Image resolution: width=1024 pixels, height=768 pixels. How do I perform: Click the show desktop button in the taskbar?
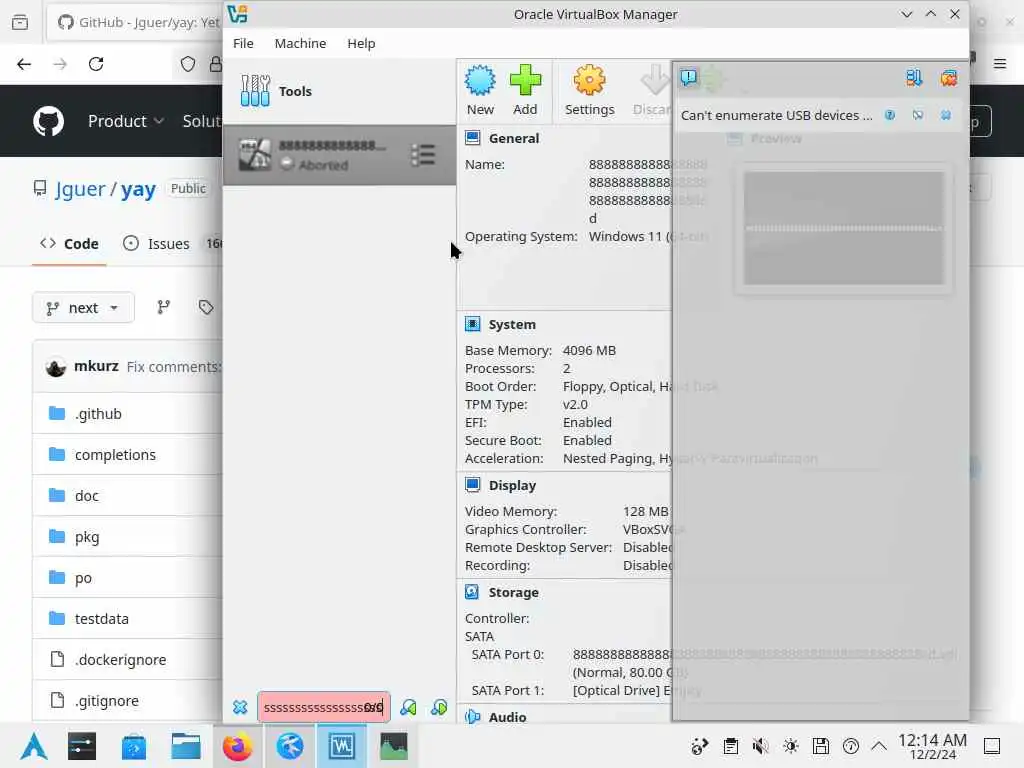pyautogui.click(x=992, y=746)
